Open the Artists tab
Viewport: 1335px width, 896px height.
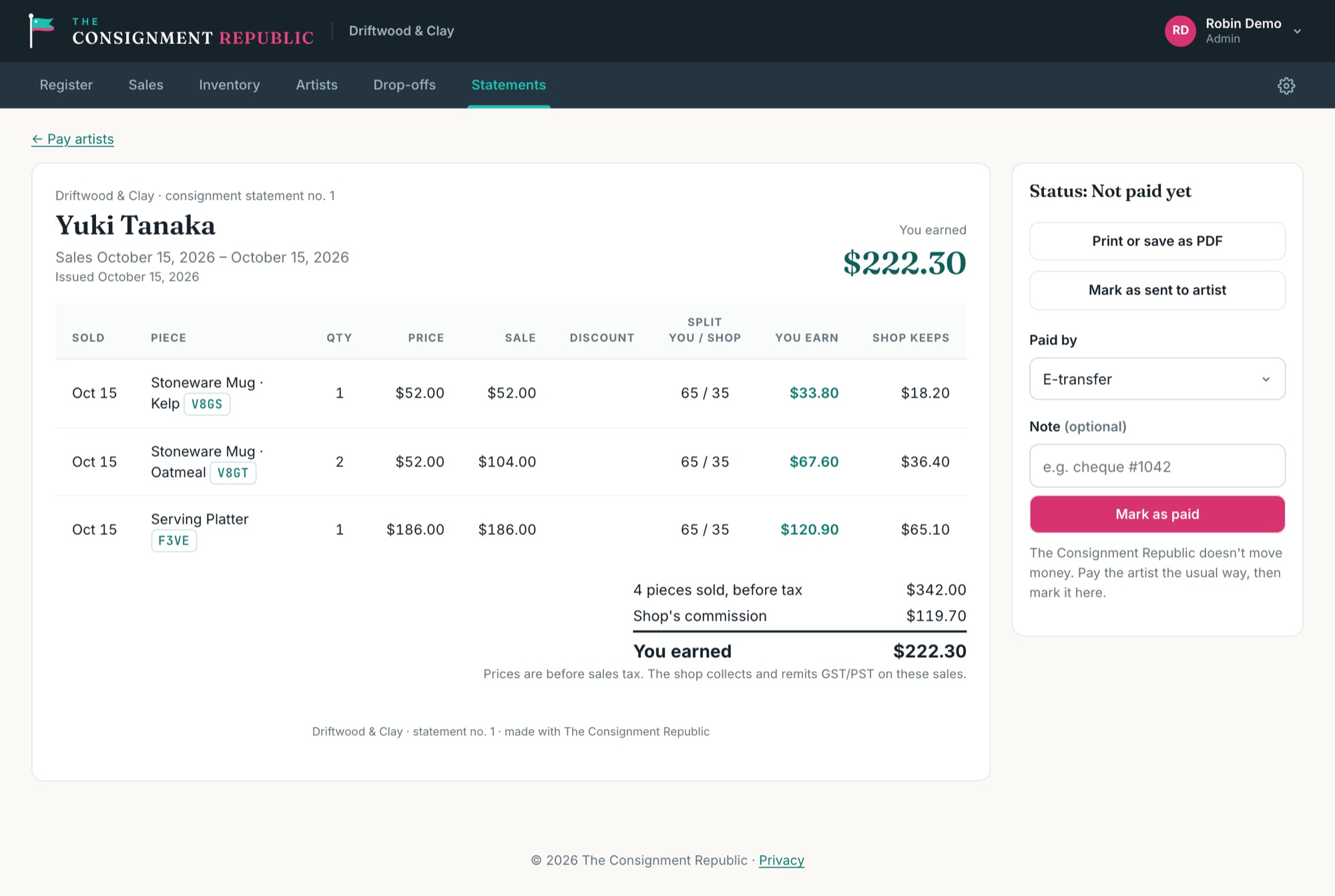[x=316, y=85]
